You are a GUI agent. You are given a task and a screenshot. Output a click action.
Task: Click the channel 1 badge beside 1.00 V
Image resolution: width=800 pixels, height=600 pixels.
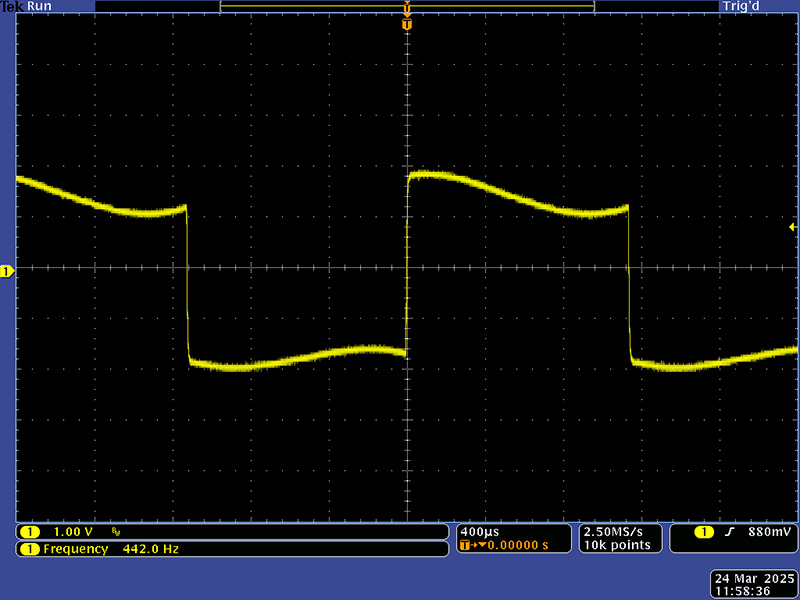(30, 532)
